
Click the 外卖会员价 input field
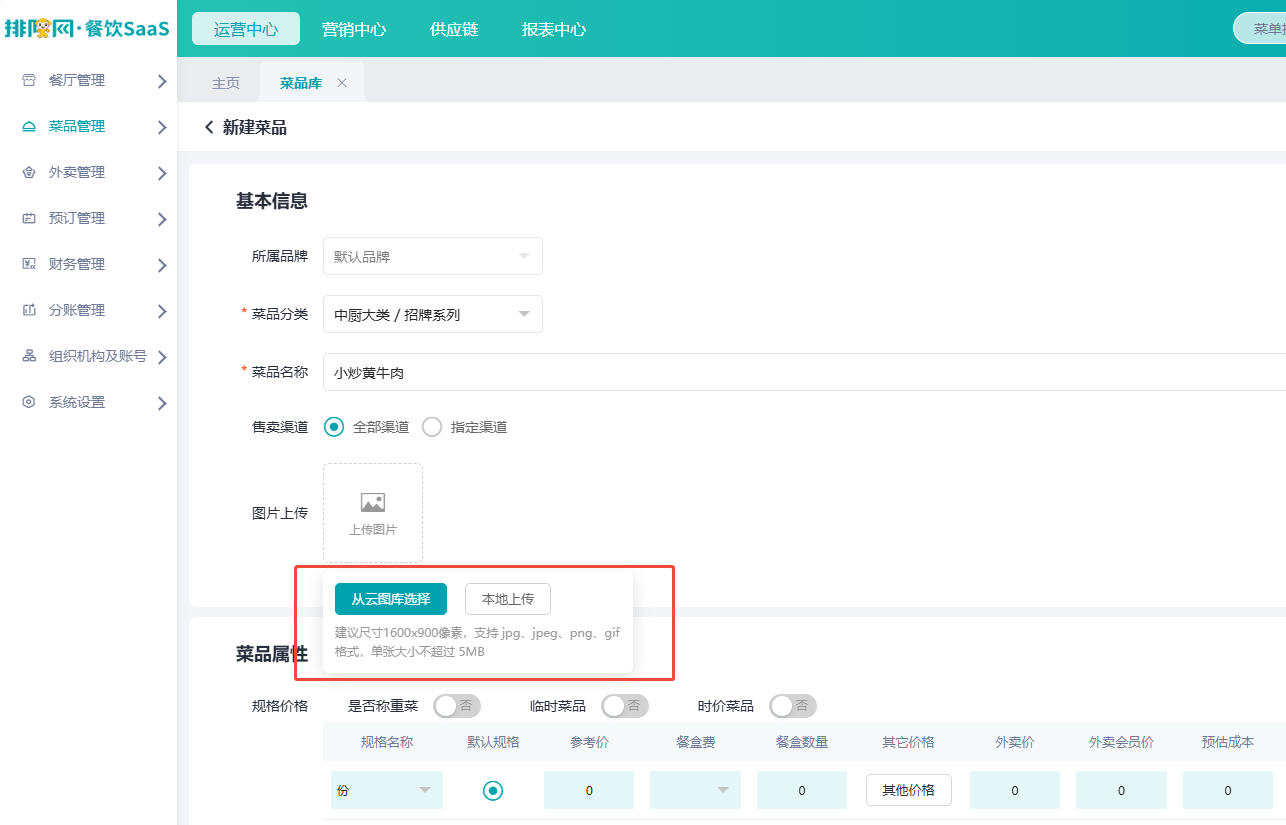(x=1121, y=790)
